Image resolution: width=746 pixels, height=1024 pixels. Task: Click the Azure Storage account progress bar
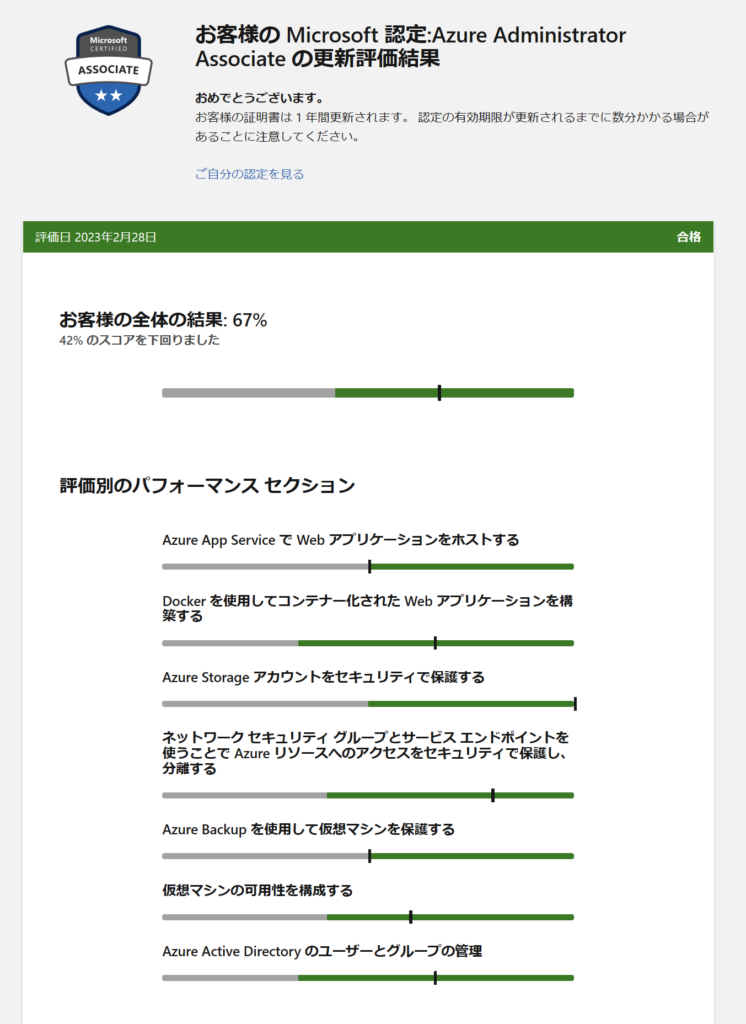[369, 703]
